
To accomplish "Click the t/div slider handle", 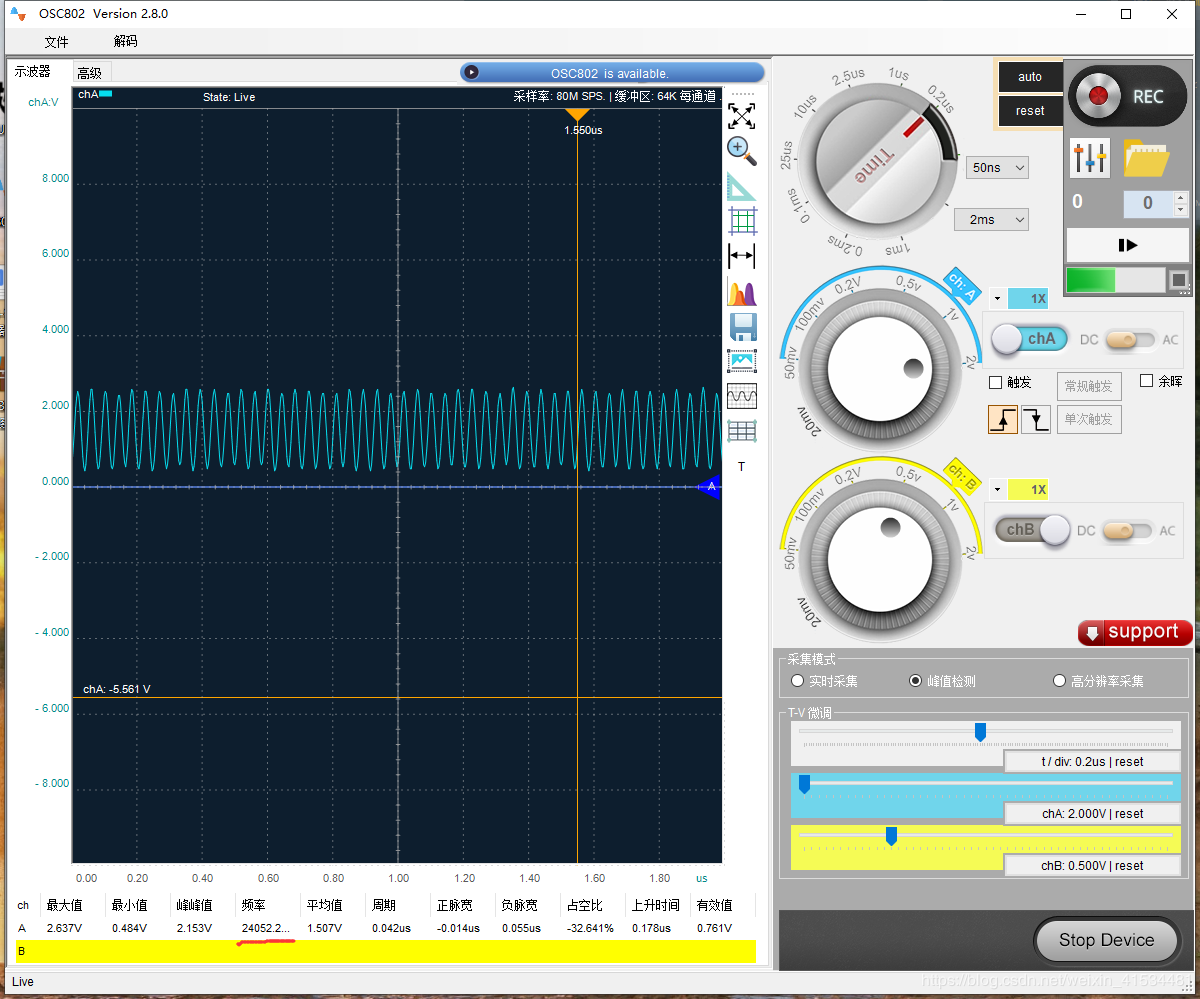I will click(x=980, y=732).
